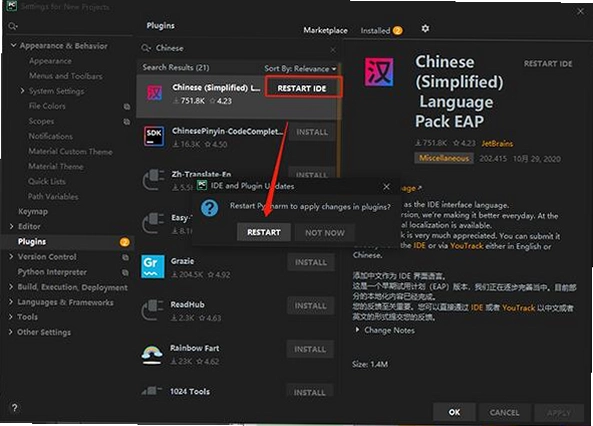Viewport: 593px width, 426px height.
Task: Collapse Appearance & Behavior section
Action: click(x=13, y=45)
